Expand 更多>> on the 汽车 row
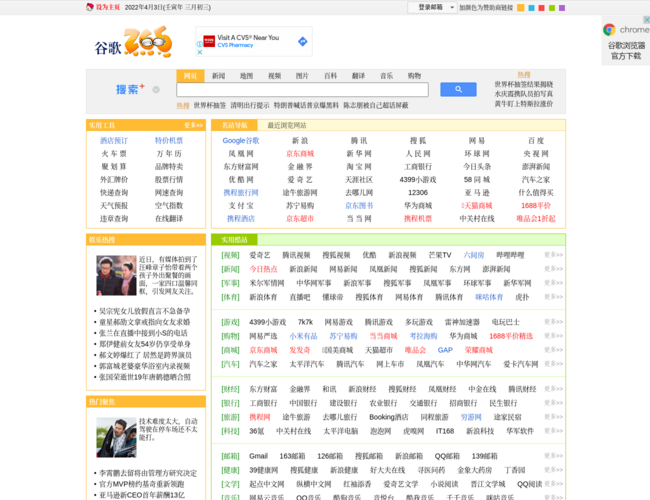Viewport: 650px width, 500px height. 553,364
